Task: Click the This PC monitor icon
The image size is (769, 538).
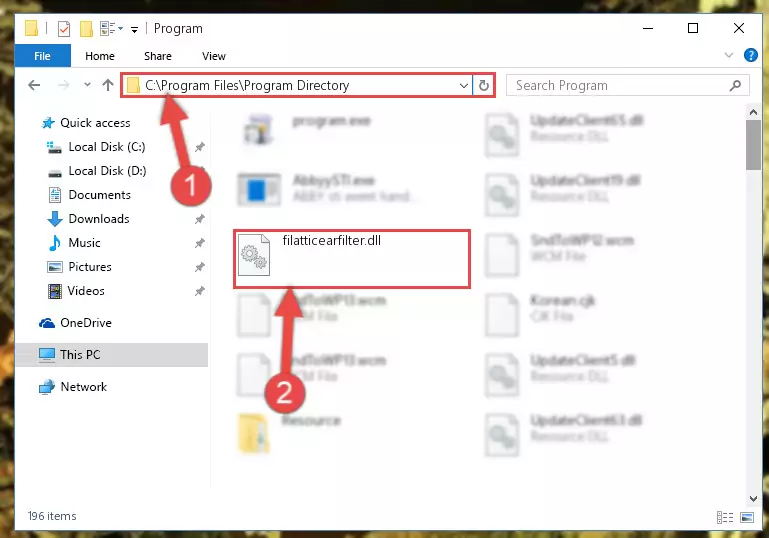Action: coord(47,355)
